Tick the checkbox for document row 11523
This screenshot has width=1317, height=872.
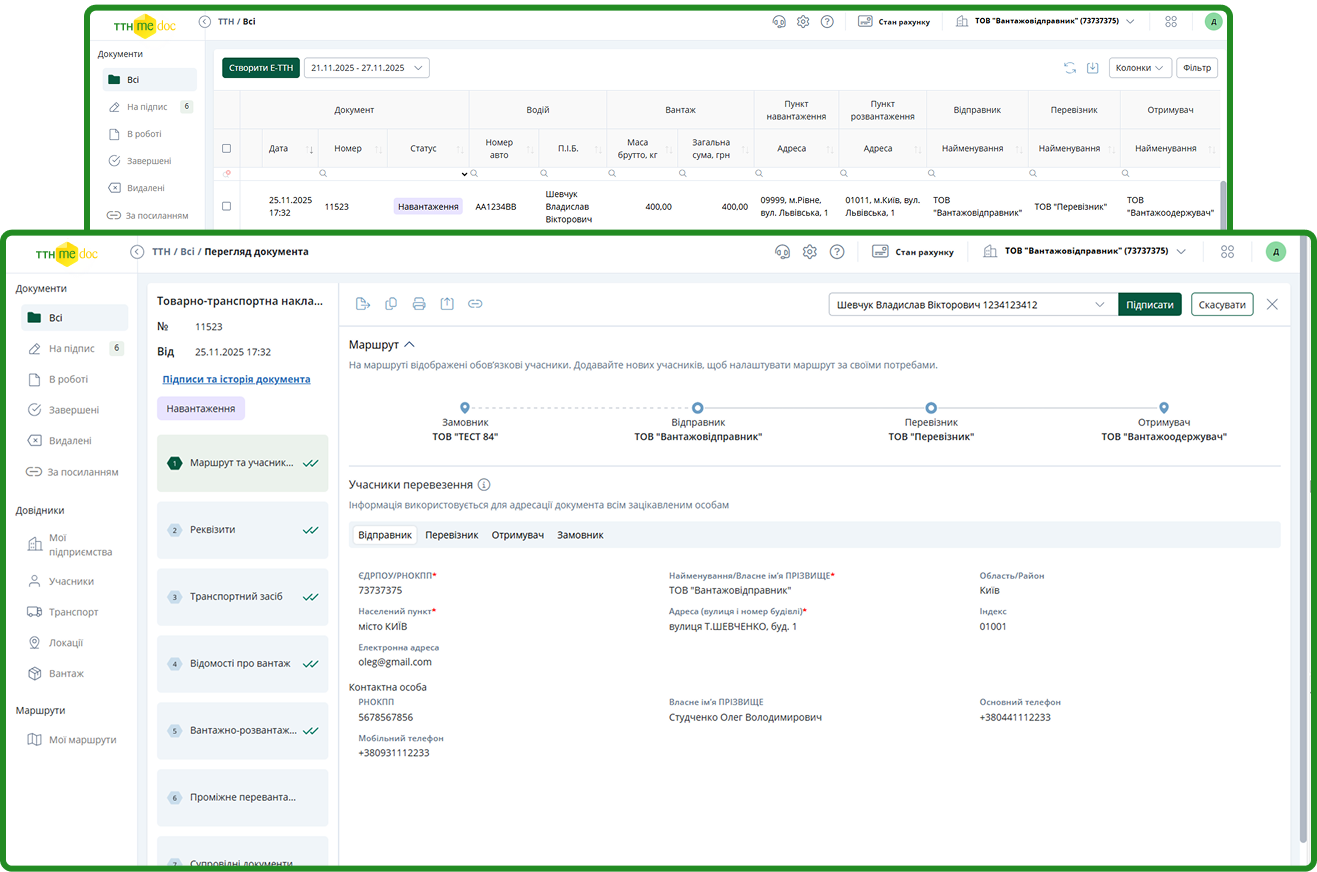[x=226, y=206]
